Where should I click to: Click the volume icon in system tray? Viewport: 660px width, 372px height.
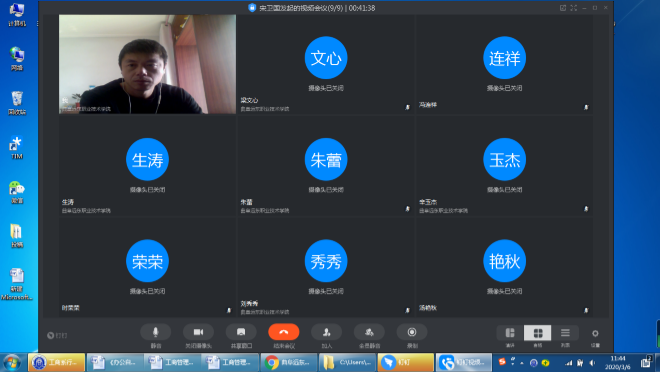point(592,362)
